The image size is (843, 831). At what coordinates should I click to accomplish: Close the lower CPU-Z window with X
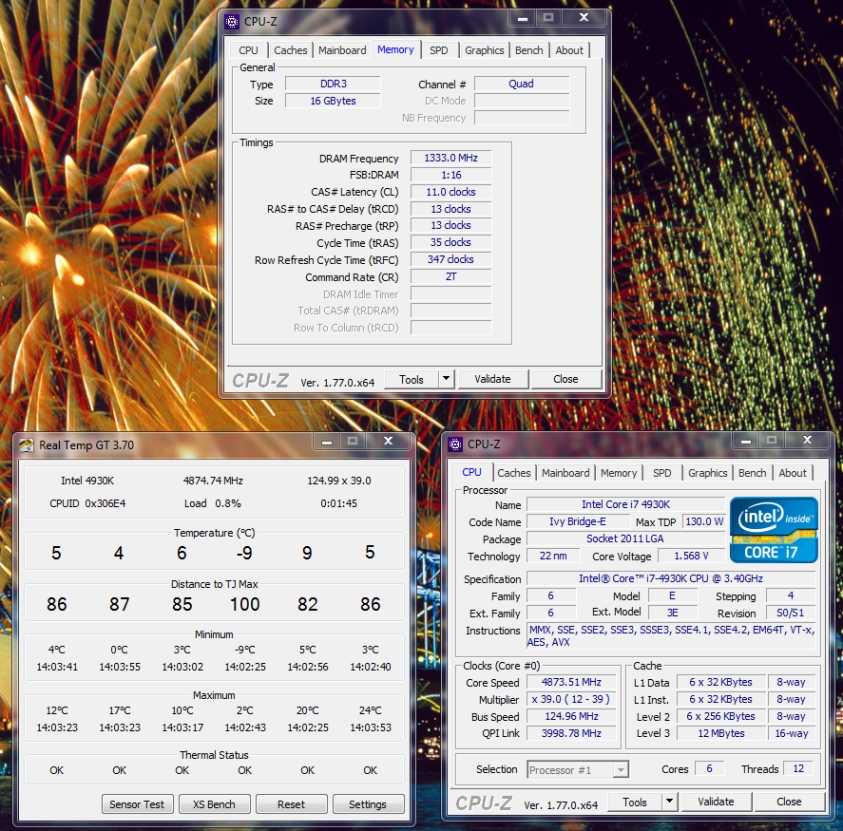coord(807,440)
